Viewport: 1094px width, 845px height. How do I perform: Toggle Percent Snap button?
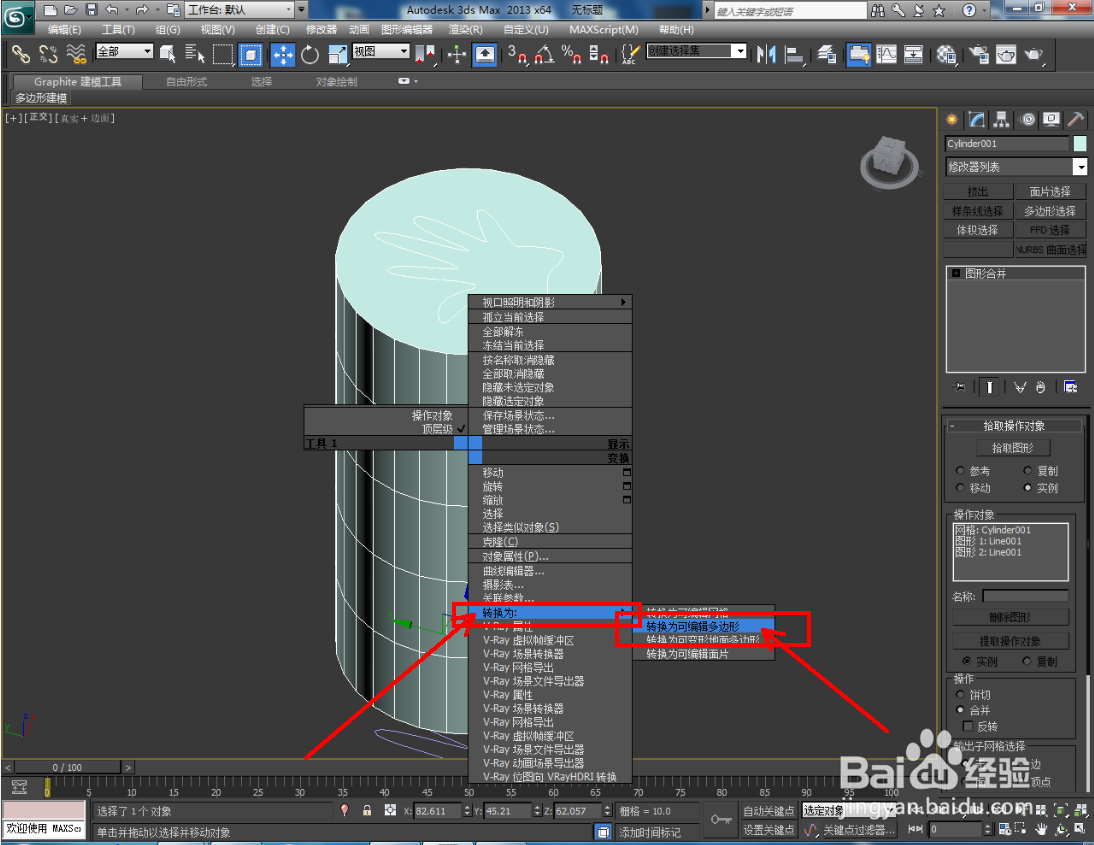tap(571, 54)
